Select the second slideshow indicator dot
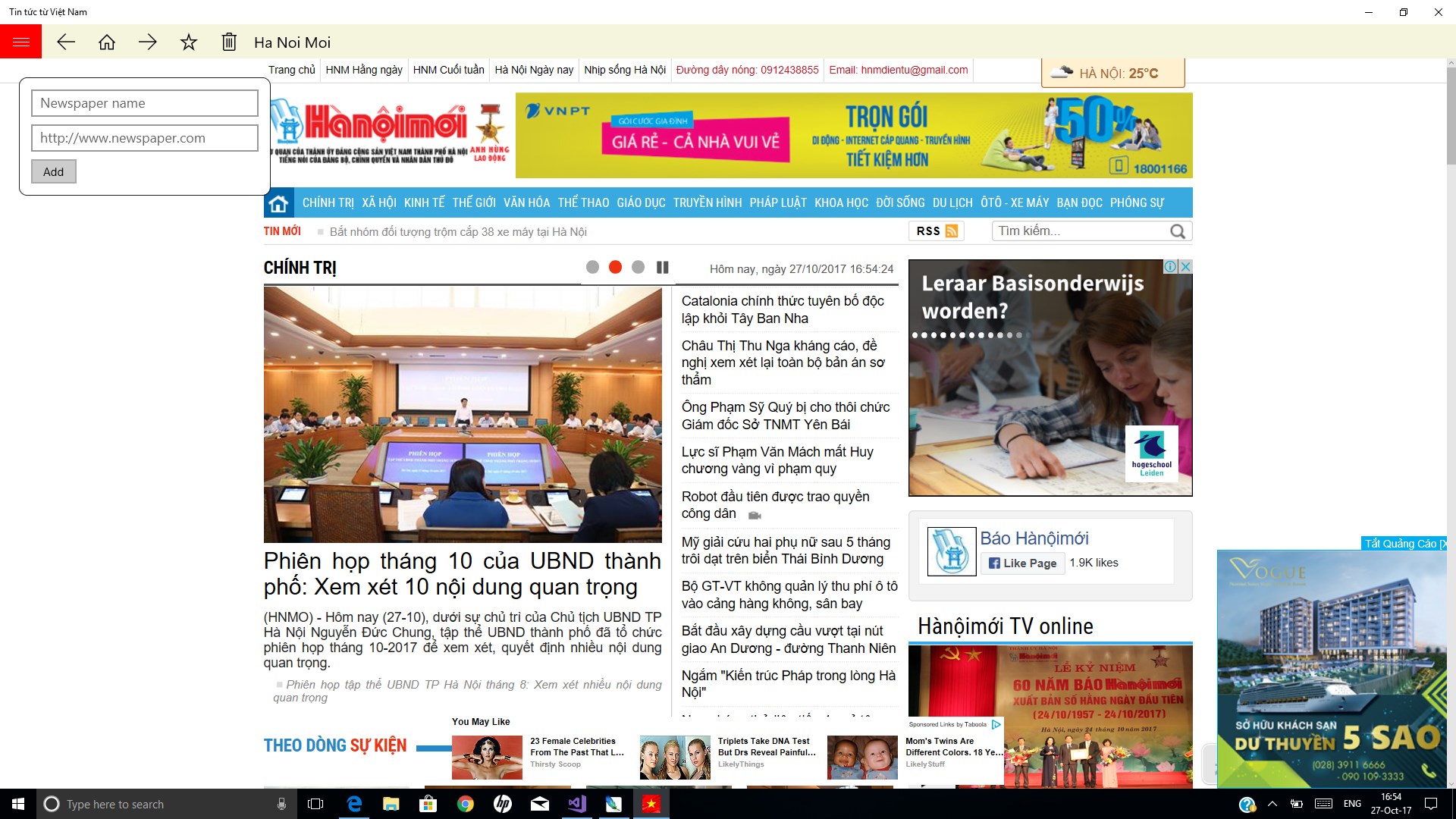This screenshot has width=1456, height=819. point(615,267)
